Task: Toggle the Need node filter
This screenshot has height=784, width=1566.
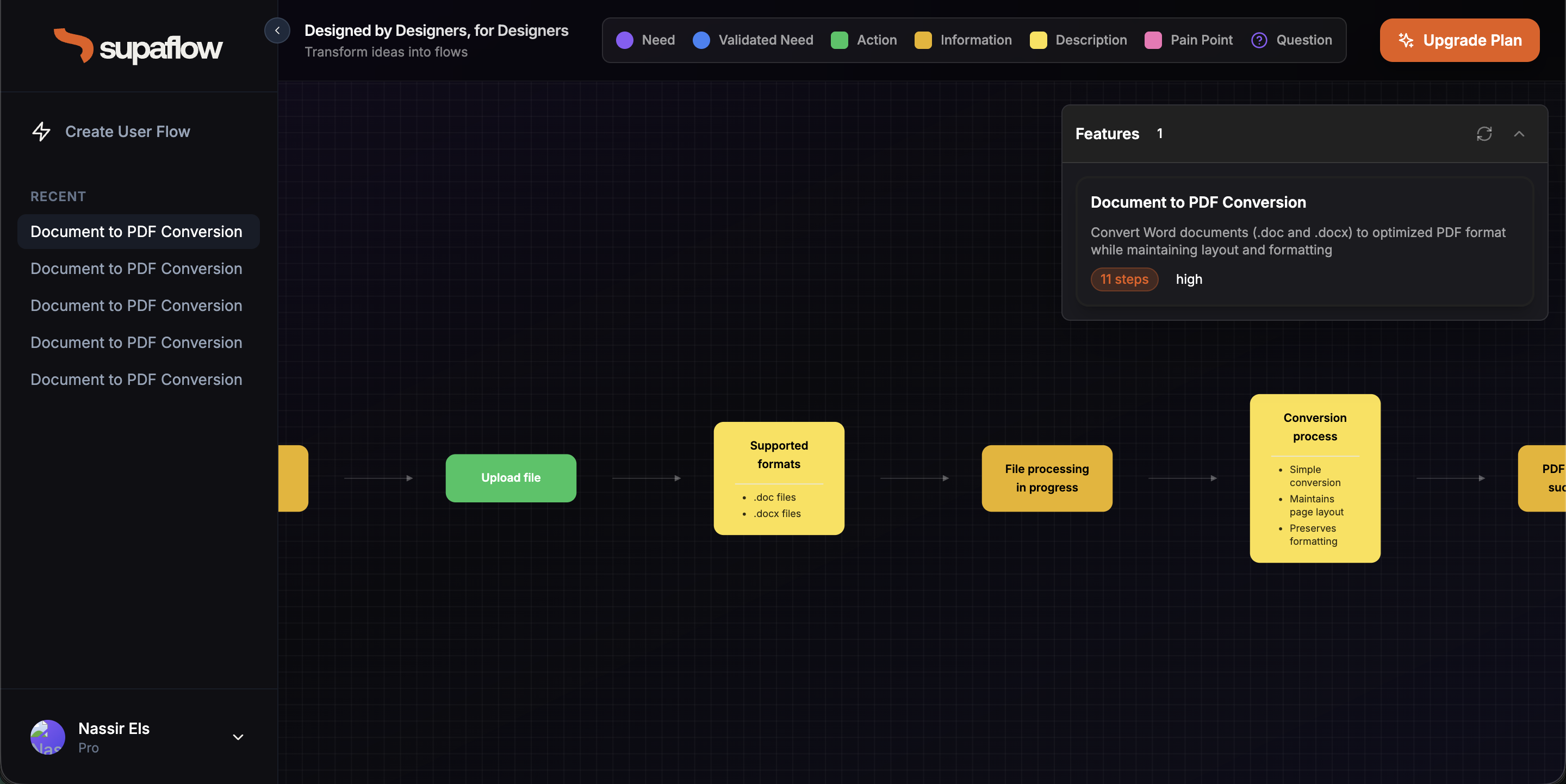Action: [624, 40]
